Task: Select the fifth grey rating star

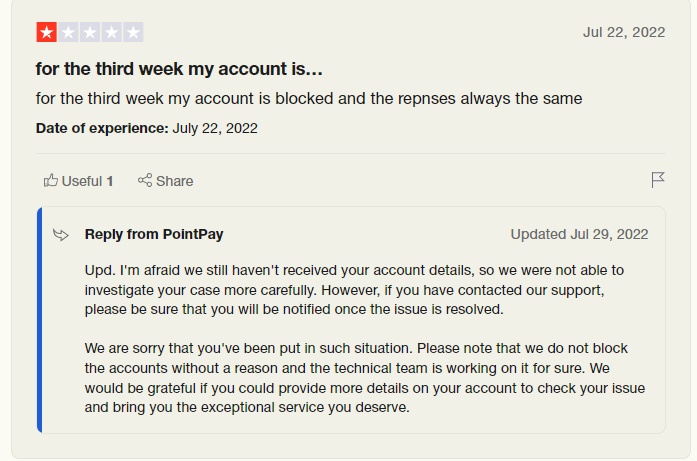Action: [x=133, y=32]
